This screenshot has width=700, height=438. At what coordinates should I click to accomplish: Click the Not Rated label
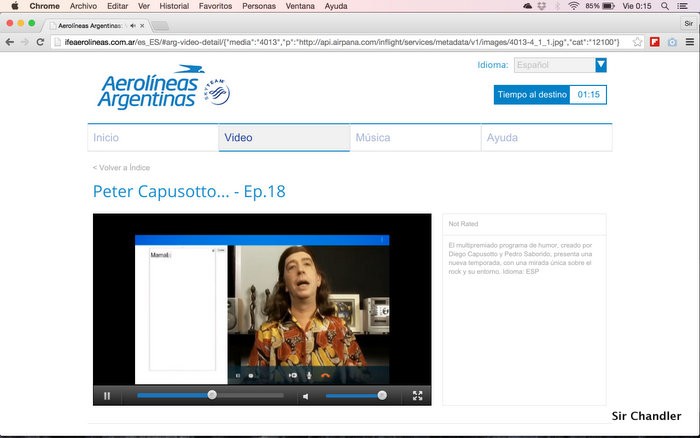tap(463, 224)
